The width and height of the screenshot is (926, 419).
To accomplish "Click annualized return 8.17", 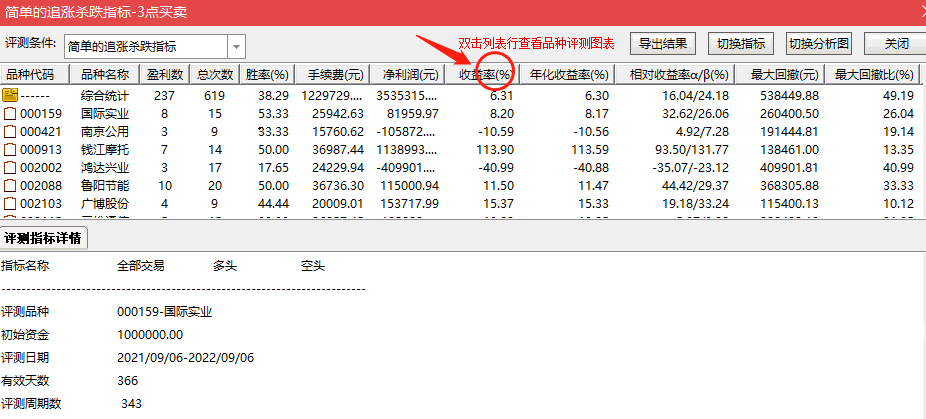I will tap(596, 113).
